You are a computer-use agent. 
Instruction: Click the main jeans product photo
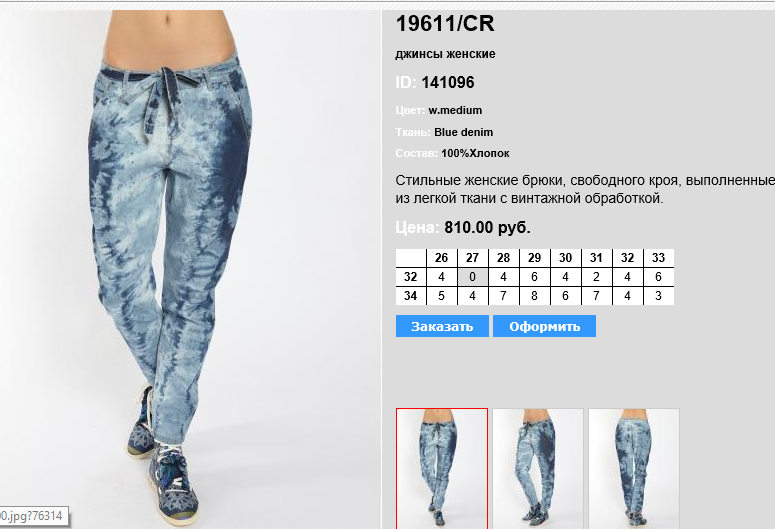coord(190,269)
